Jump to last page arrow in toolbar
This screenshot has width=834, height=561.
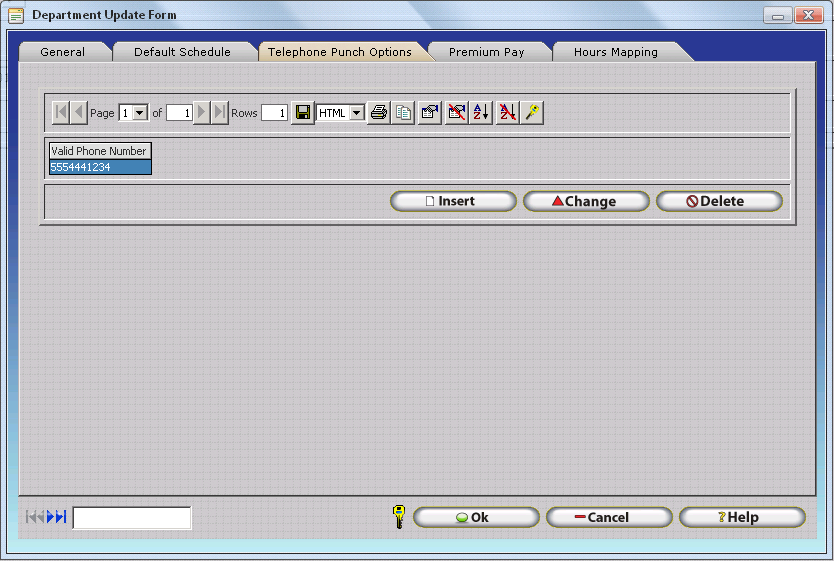pyautogui.click(x=220, y=113)
